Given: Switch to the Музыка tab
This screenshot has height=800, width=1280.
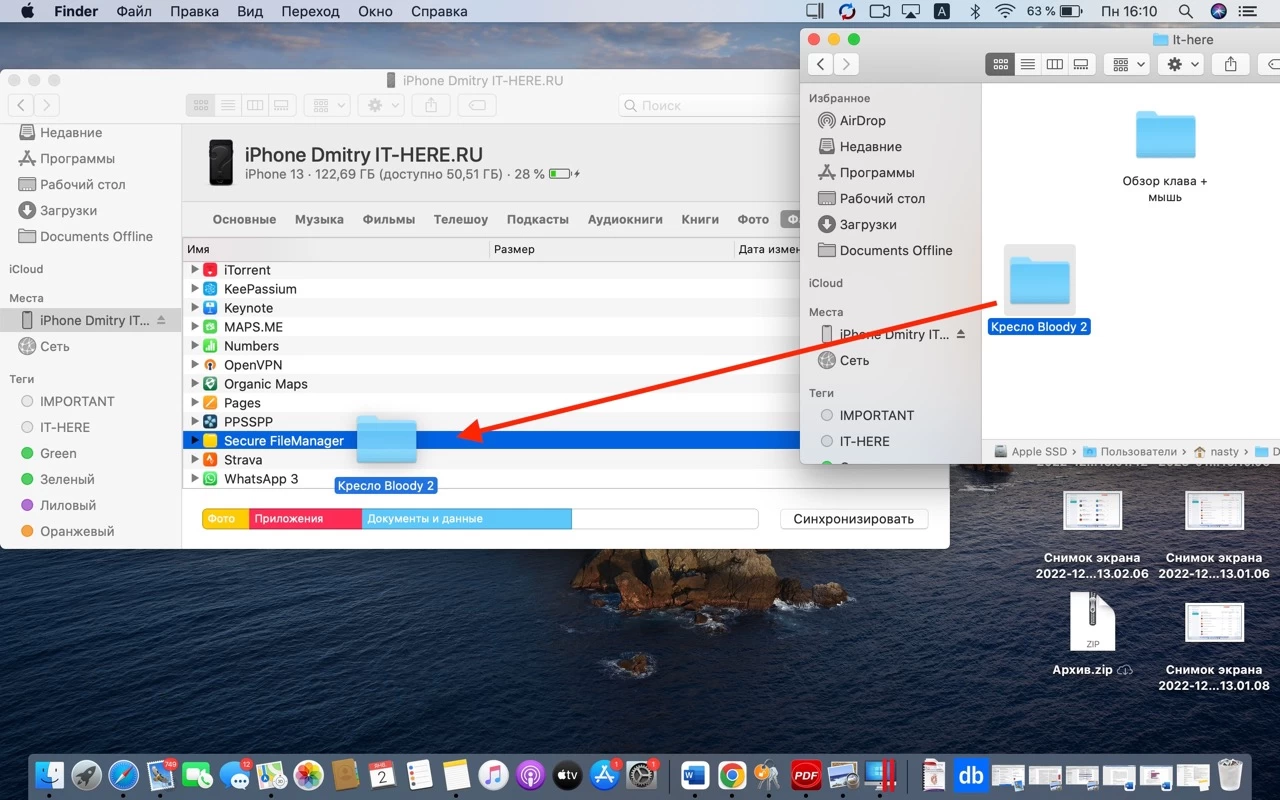Looking at the screenshot, I should tap(319, 219).
